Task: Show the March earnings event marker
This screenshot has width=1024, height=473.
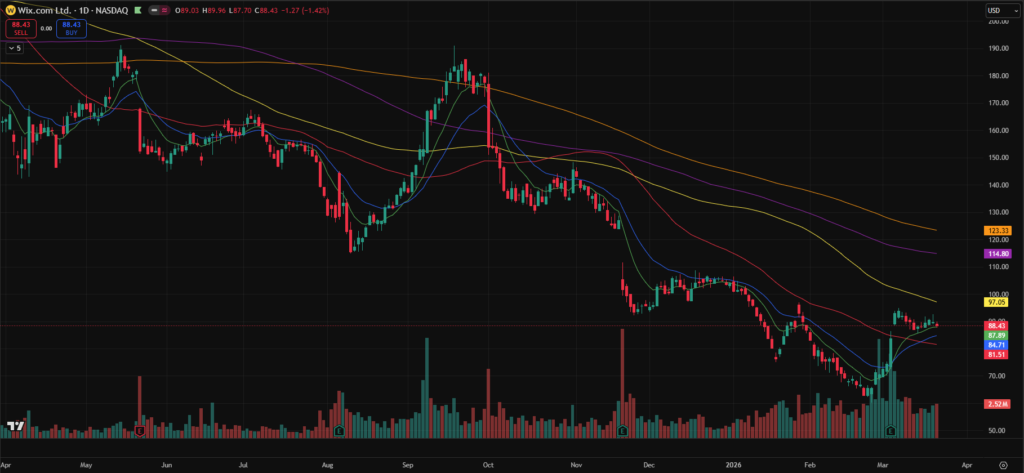Action: click(889, 431)
